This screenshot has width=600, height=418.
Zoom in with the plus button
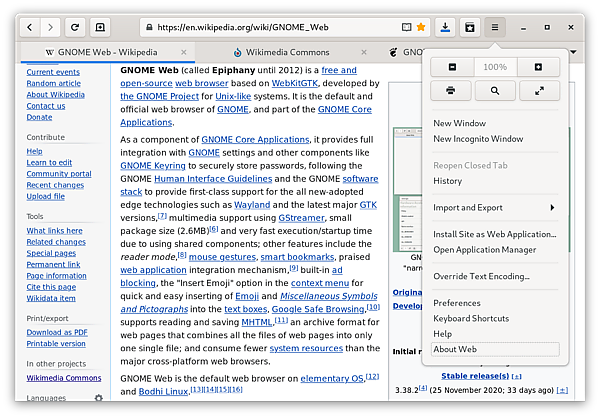tap(538, 67)
